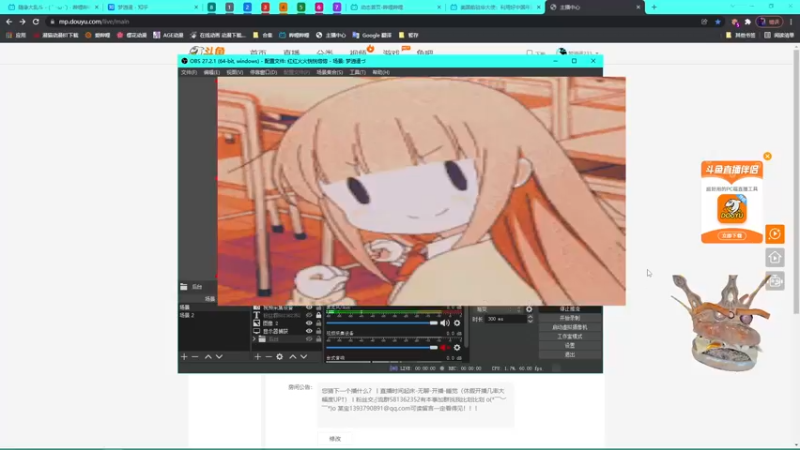Click the 立即下载 button in the Douyu ad

[732, 236]
